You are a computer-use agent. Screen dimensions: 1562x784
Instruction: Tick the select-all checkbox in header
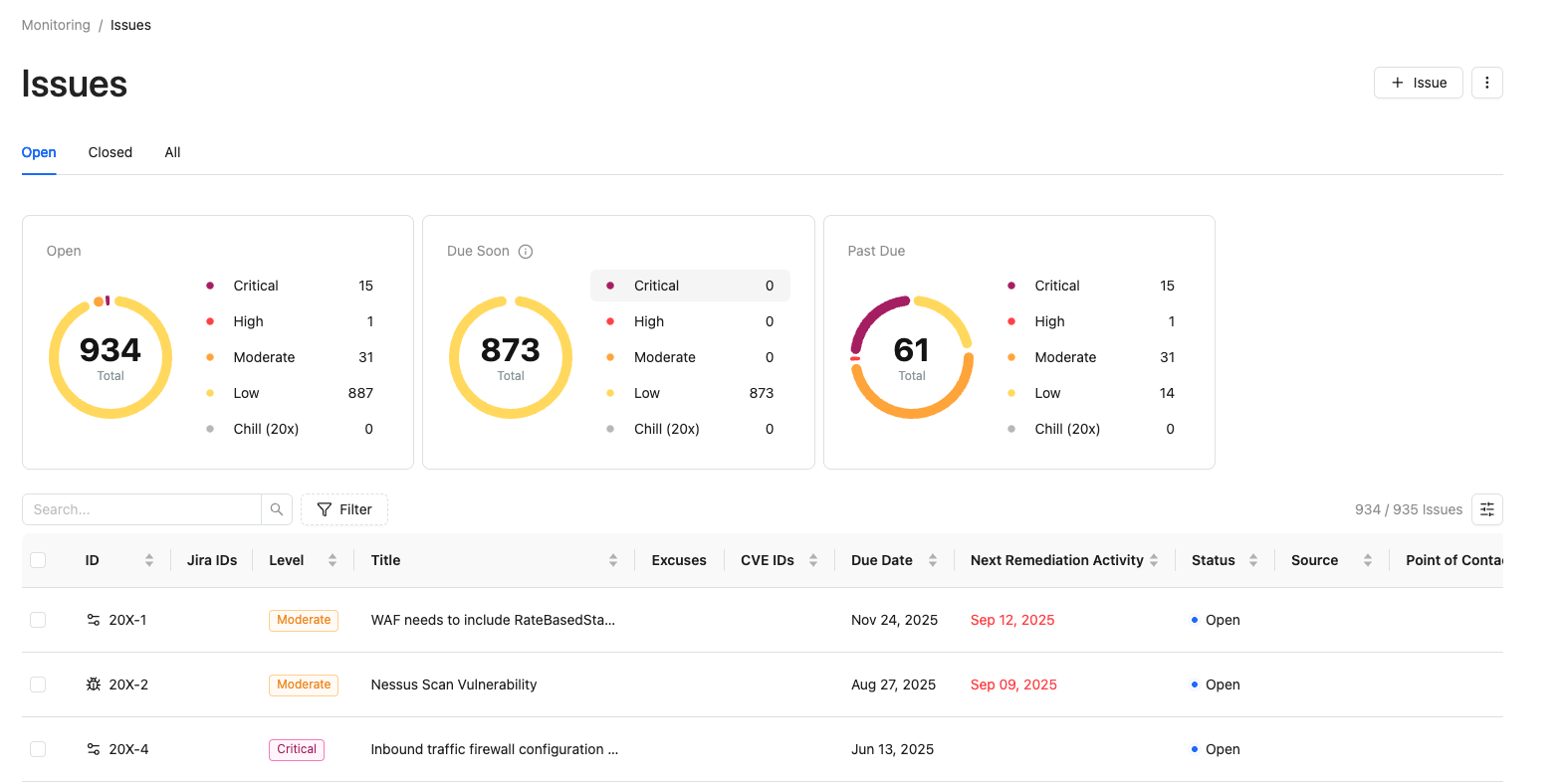[x=38, y=560]
